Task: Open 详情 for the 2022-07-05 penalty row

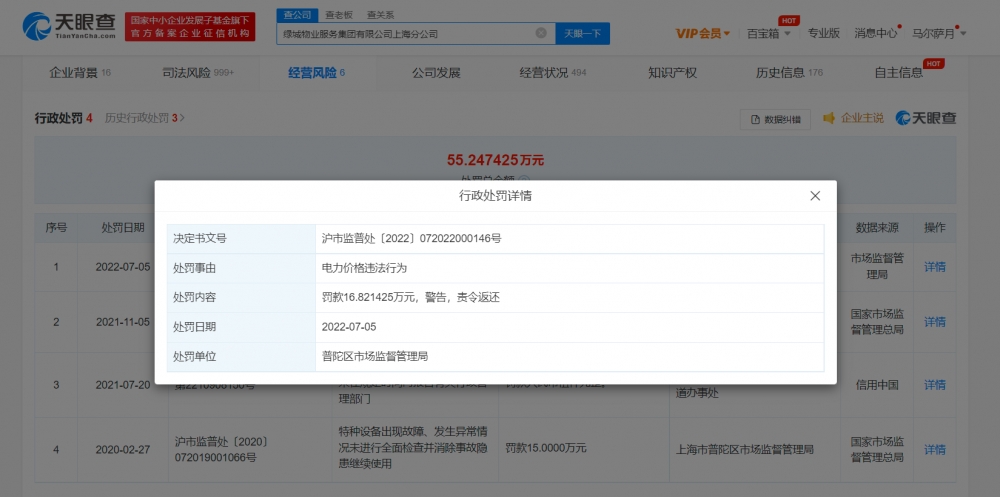Action: (934, 267)
